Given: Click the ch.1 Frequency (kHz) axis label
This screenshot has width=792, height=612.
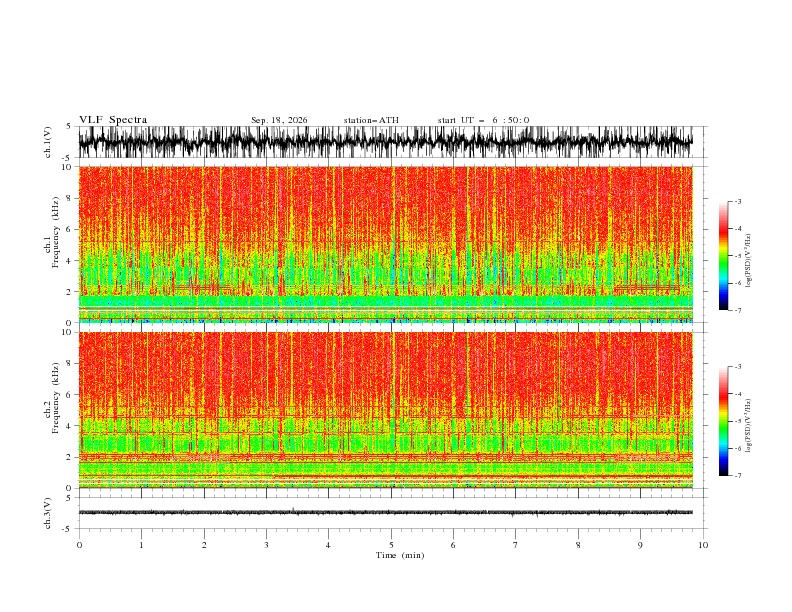Looking at the screenshot, I should (52, 244).
